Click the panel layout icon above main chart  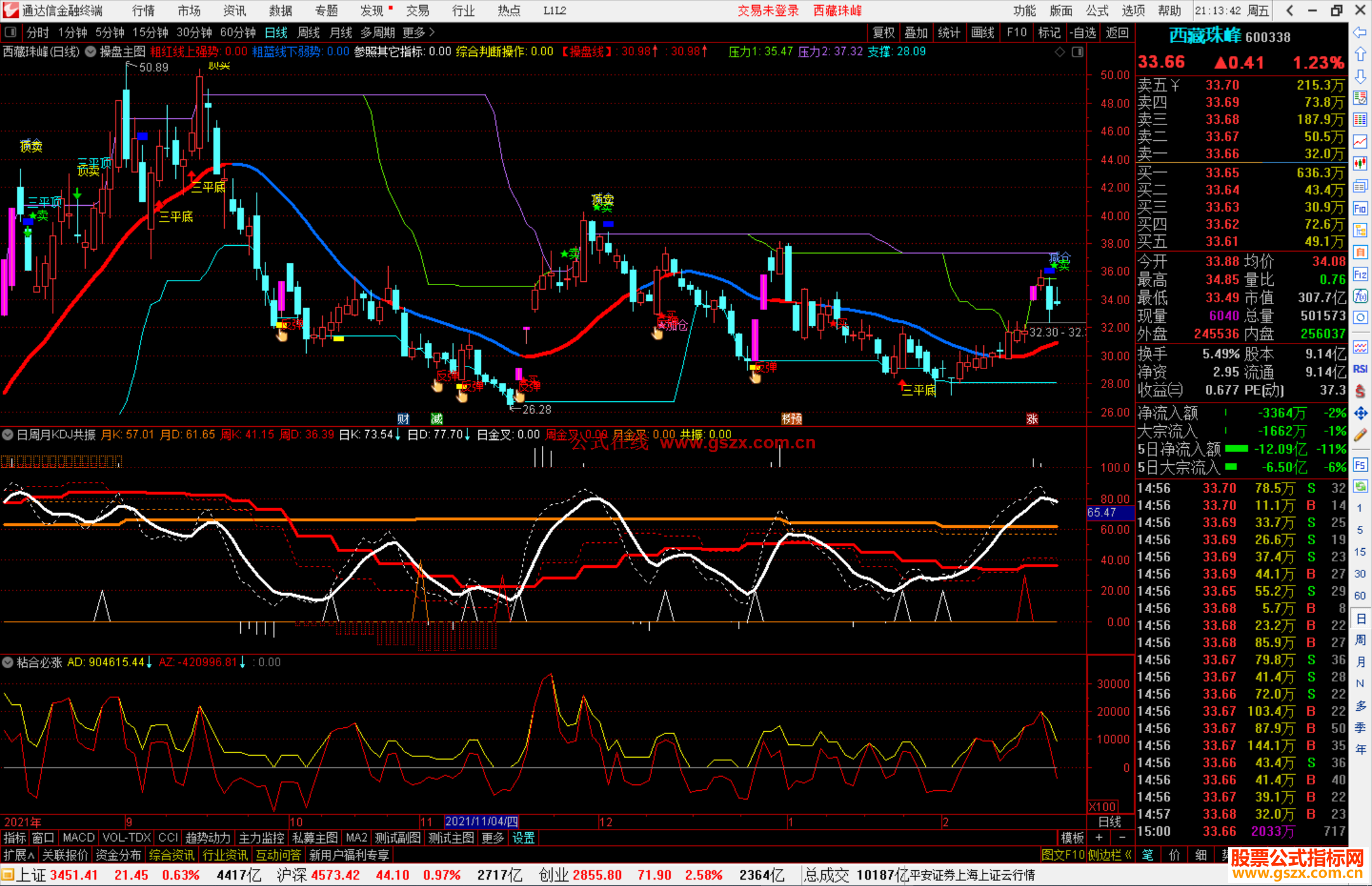(x=1078, y=52)
